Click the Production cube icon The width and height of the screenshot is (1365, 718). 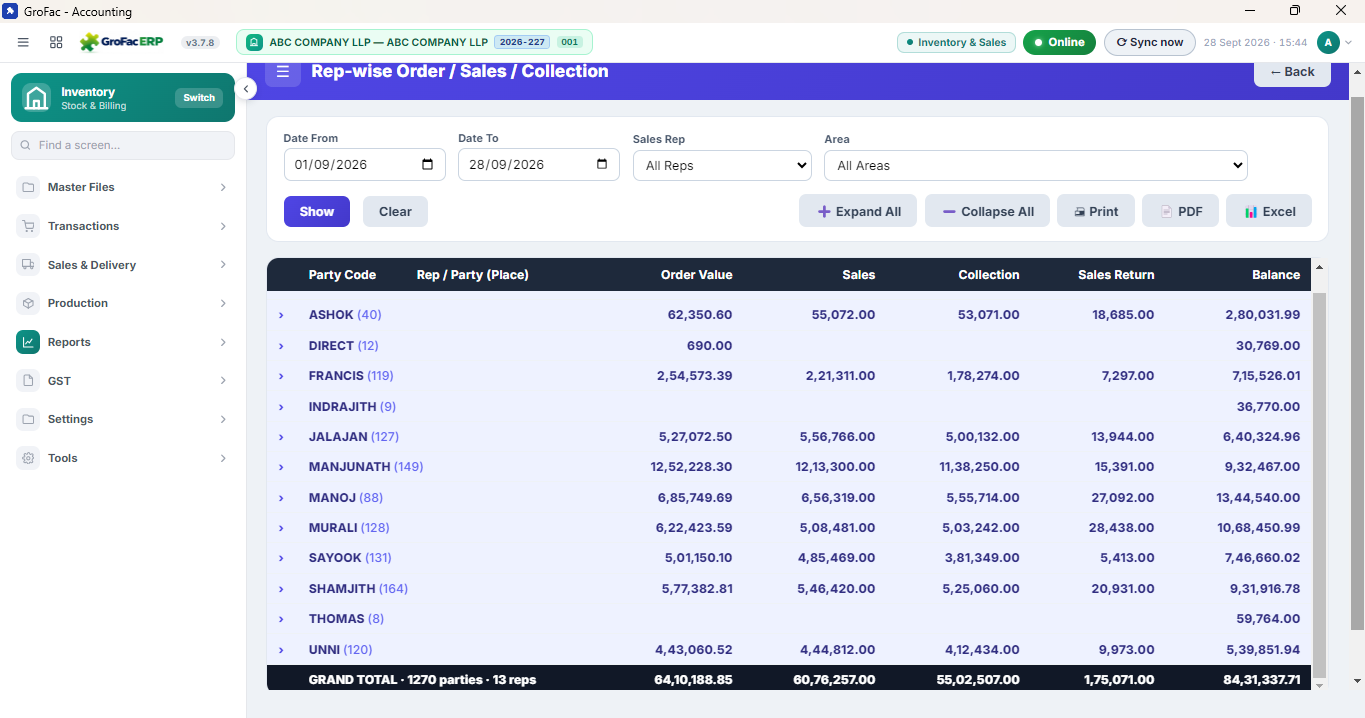coord(28,303)
